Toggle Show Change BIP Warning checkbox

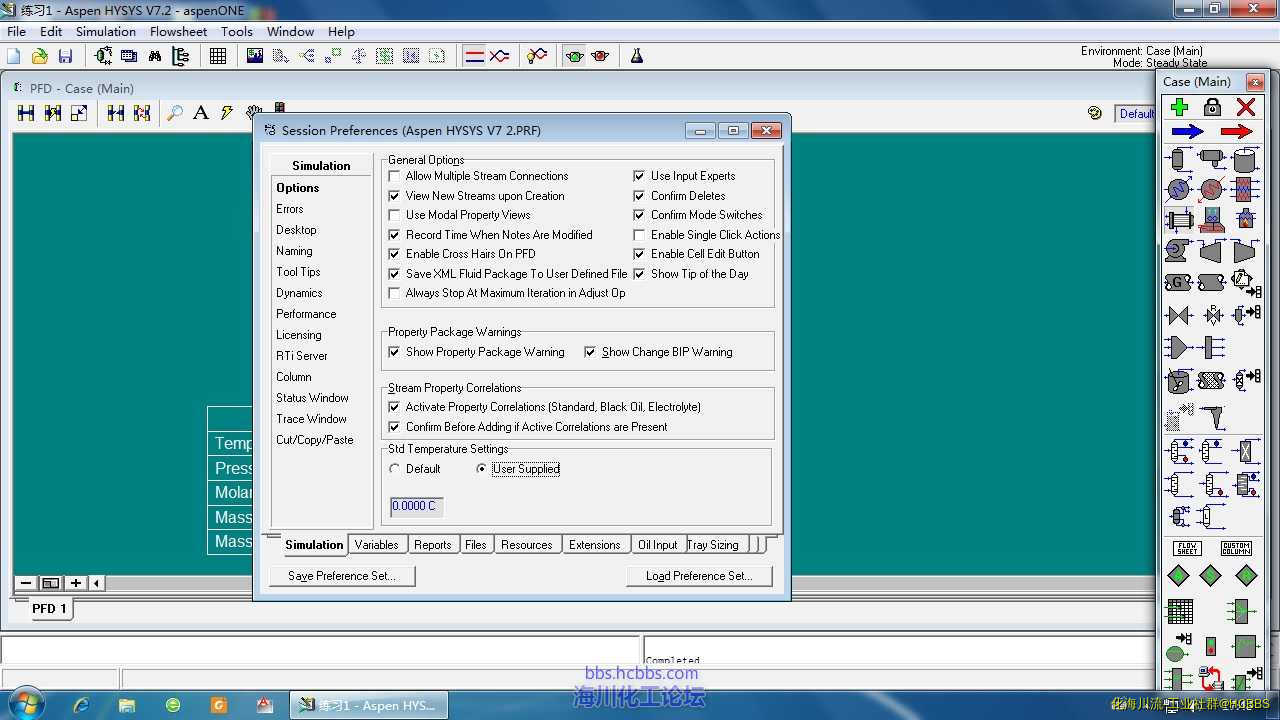[x=590, y=352]
